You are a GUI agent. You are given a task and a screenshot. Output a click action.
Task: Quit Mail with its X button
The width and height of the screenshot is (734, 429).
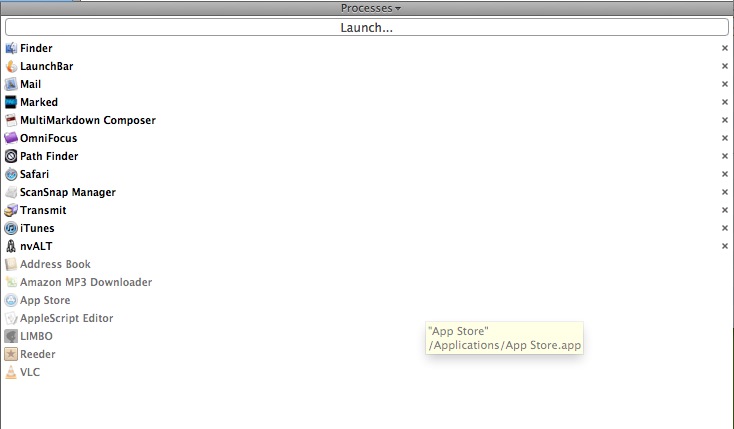point(725,84)
